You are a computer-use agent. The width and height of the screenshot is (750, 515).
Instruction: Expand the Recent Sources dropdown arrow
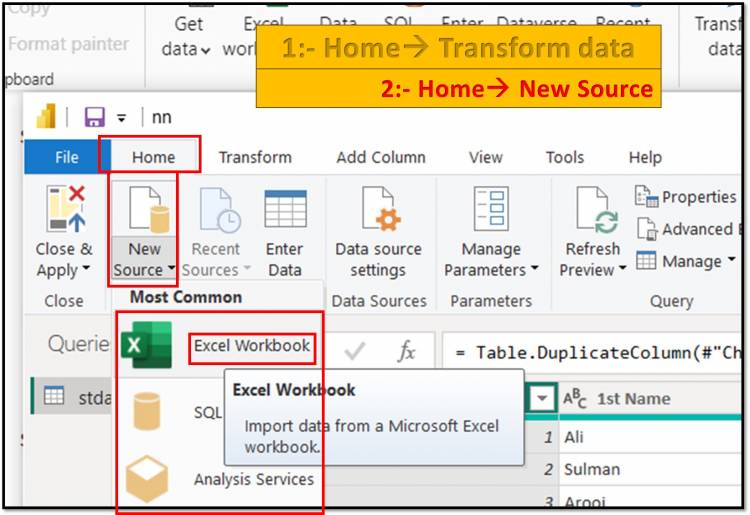click(x=247, y=268)
